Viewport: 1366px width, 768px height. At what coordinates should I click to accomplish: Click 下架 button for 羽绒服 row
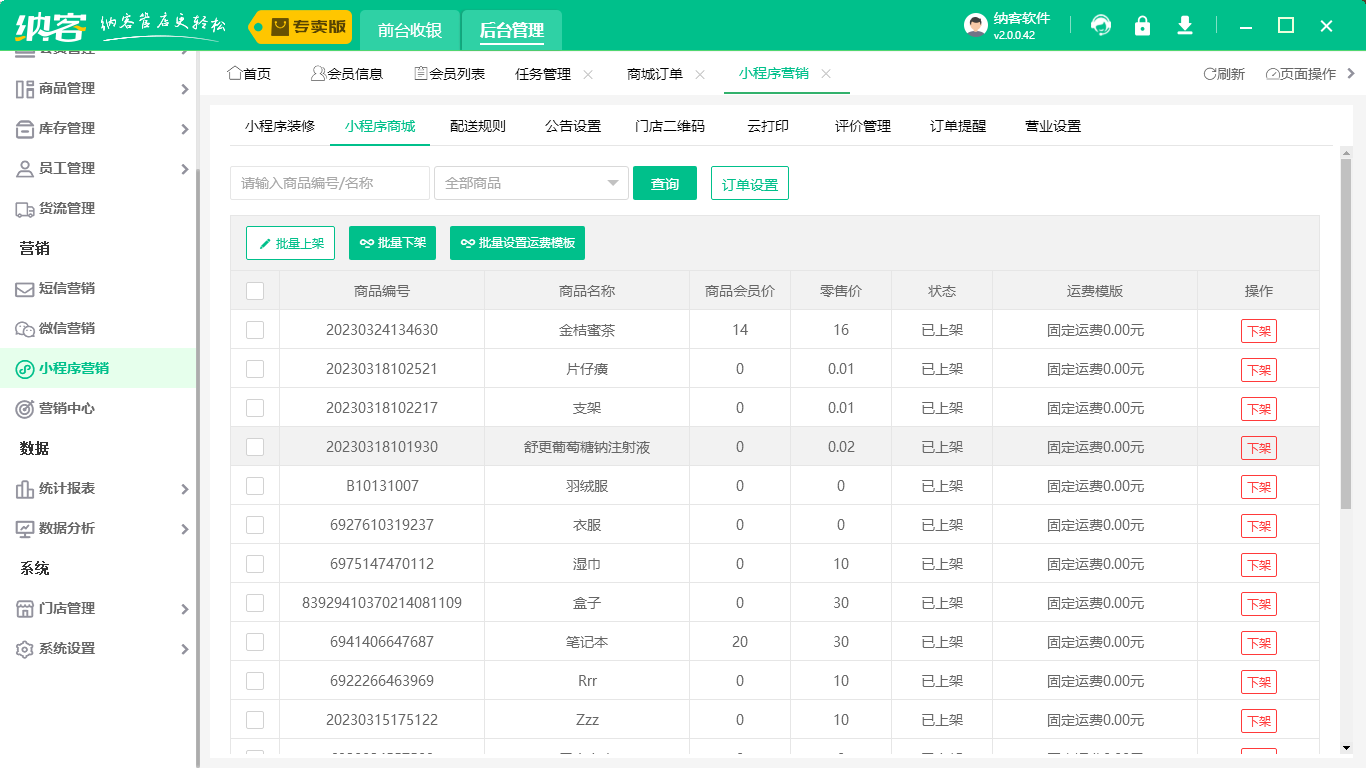pos(1258,487)
